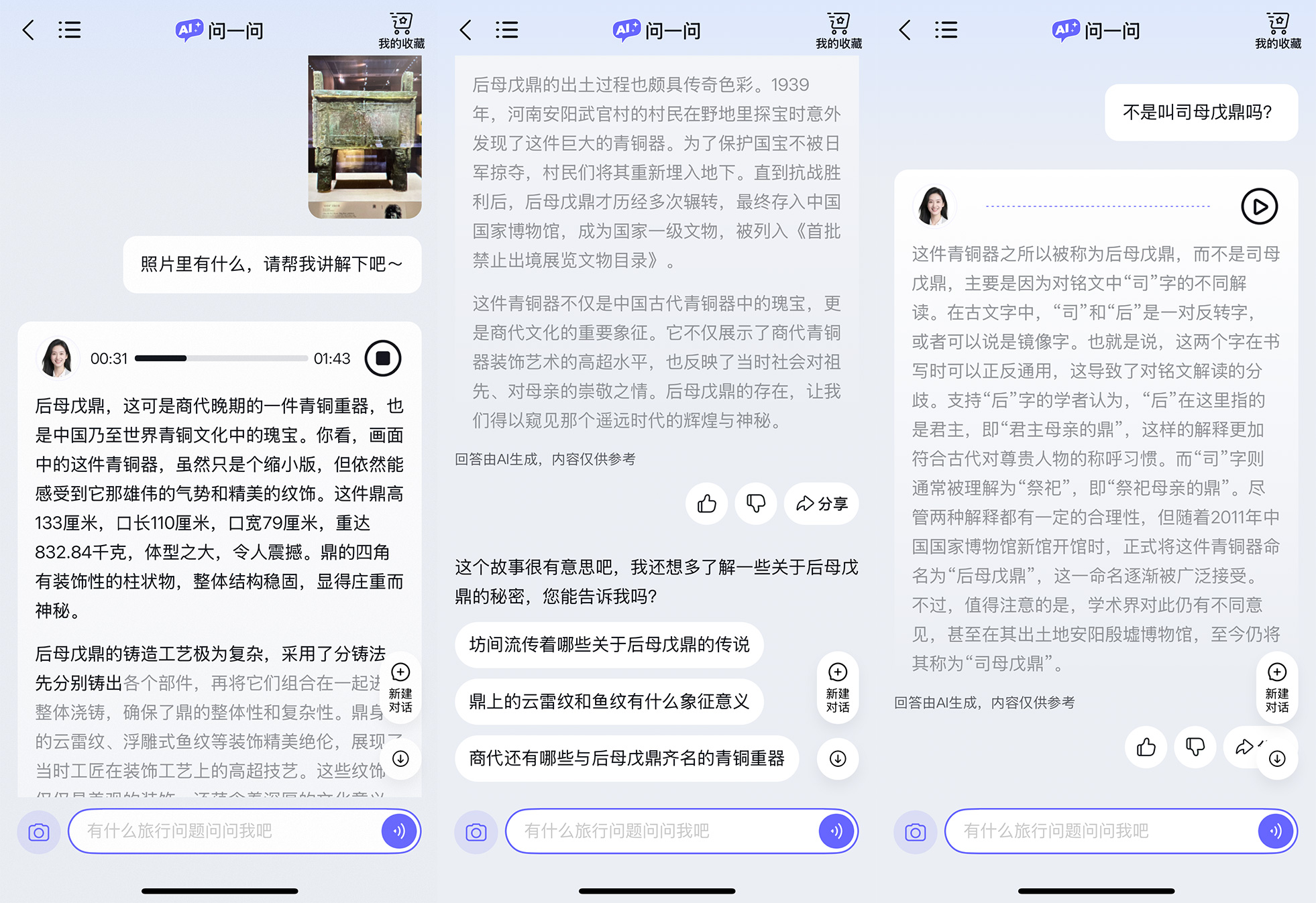Dislike the answer with thumbs-down in middle panel
The image size is (1316, 903).
[755, 503]
